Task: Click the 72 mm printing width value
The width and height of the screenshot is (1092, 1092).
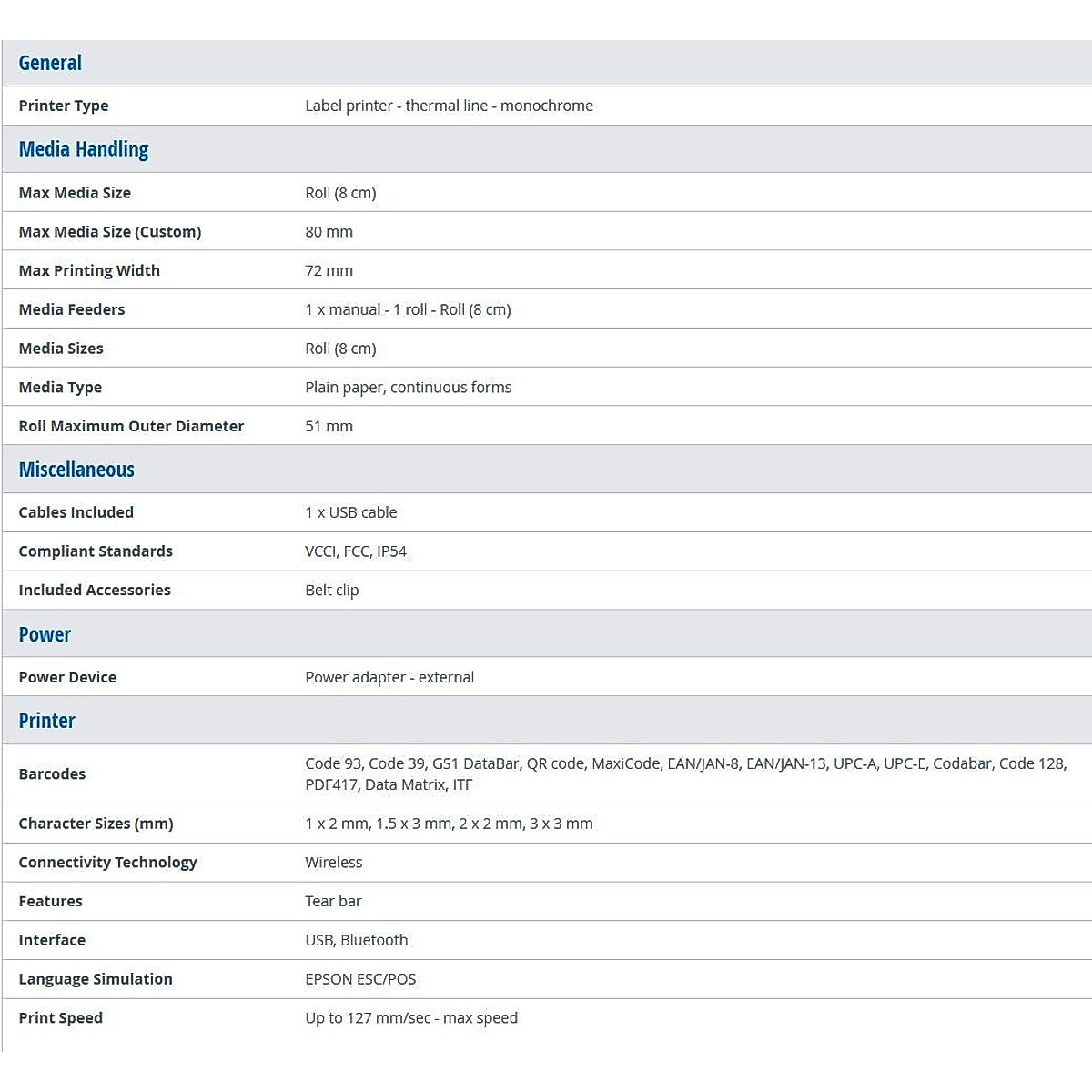Action: pos(329,270)
